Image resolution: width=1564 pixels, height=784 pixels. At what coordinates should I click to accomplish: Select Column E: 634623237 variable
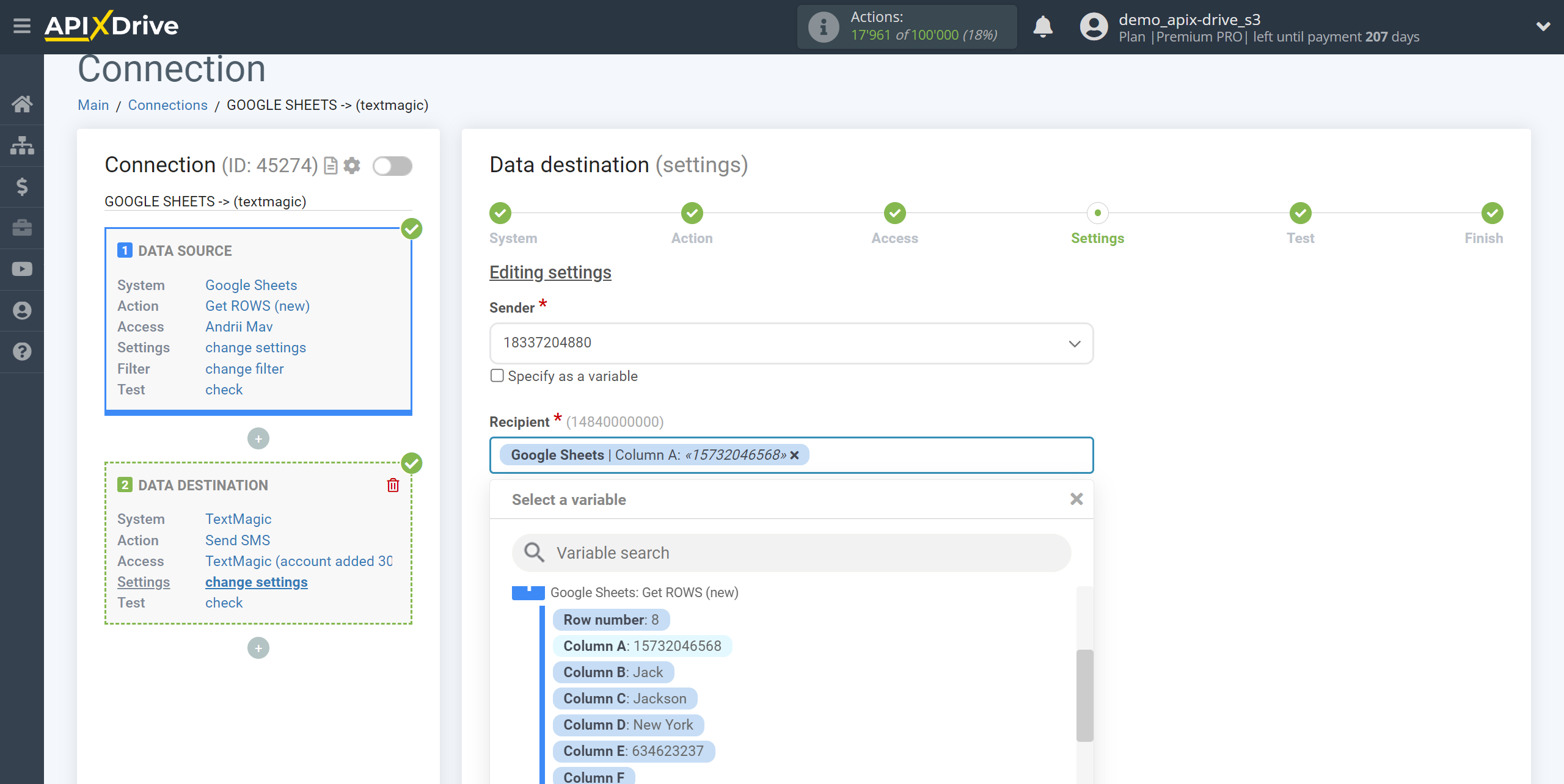pos(634,751)
